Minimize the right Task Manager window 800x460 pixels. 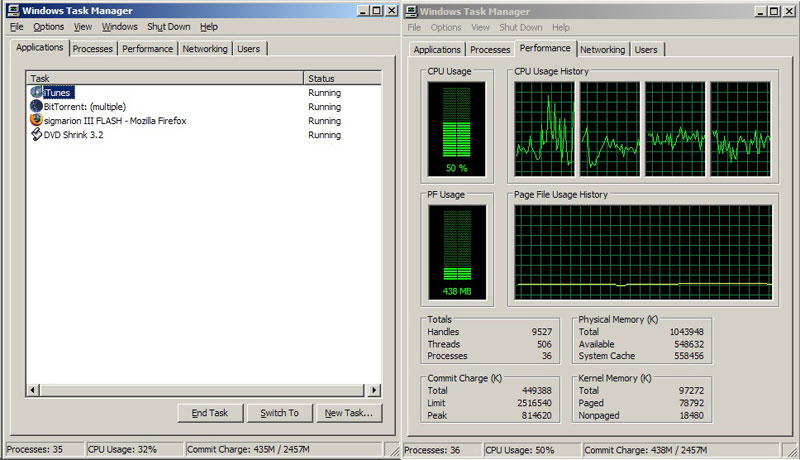tap(760, 11)
